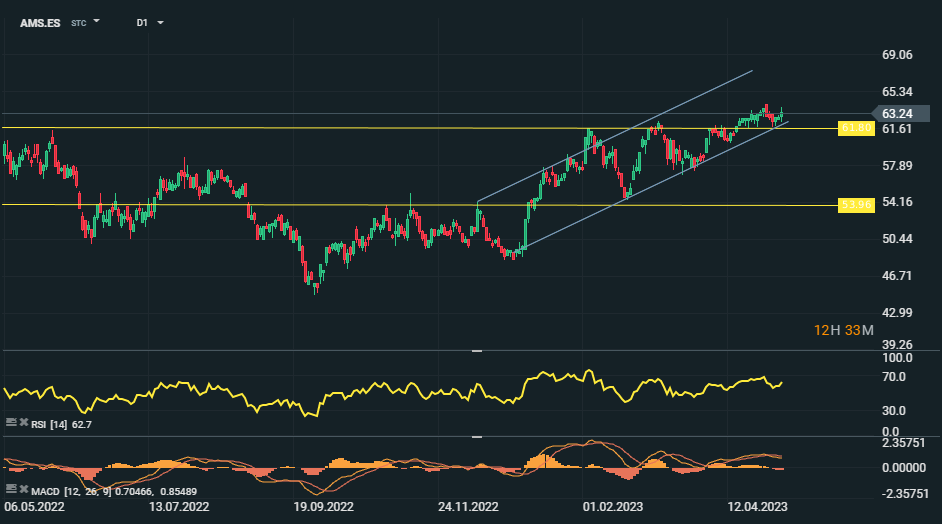Click the MACD 0.00000 axis value
Screen dimensions: 942x524
tap(904, 468)
